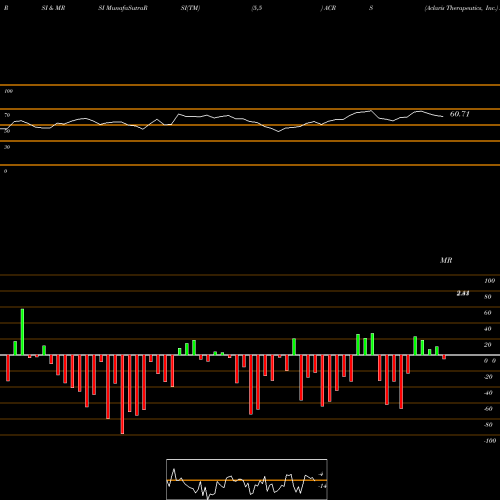Click the ')ACR' header text

coord(328,8)
